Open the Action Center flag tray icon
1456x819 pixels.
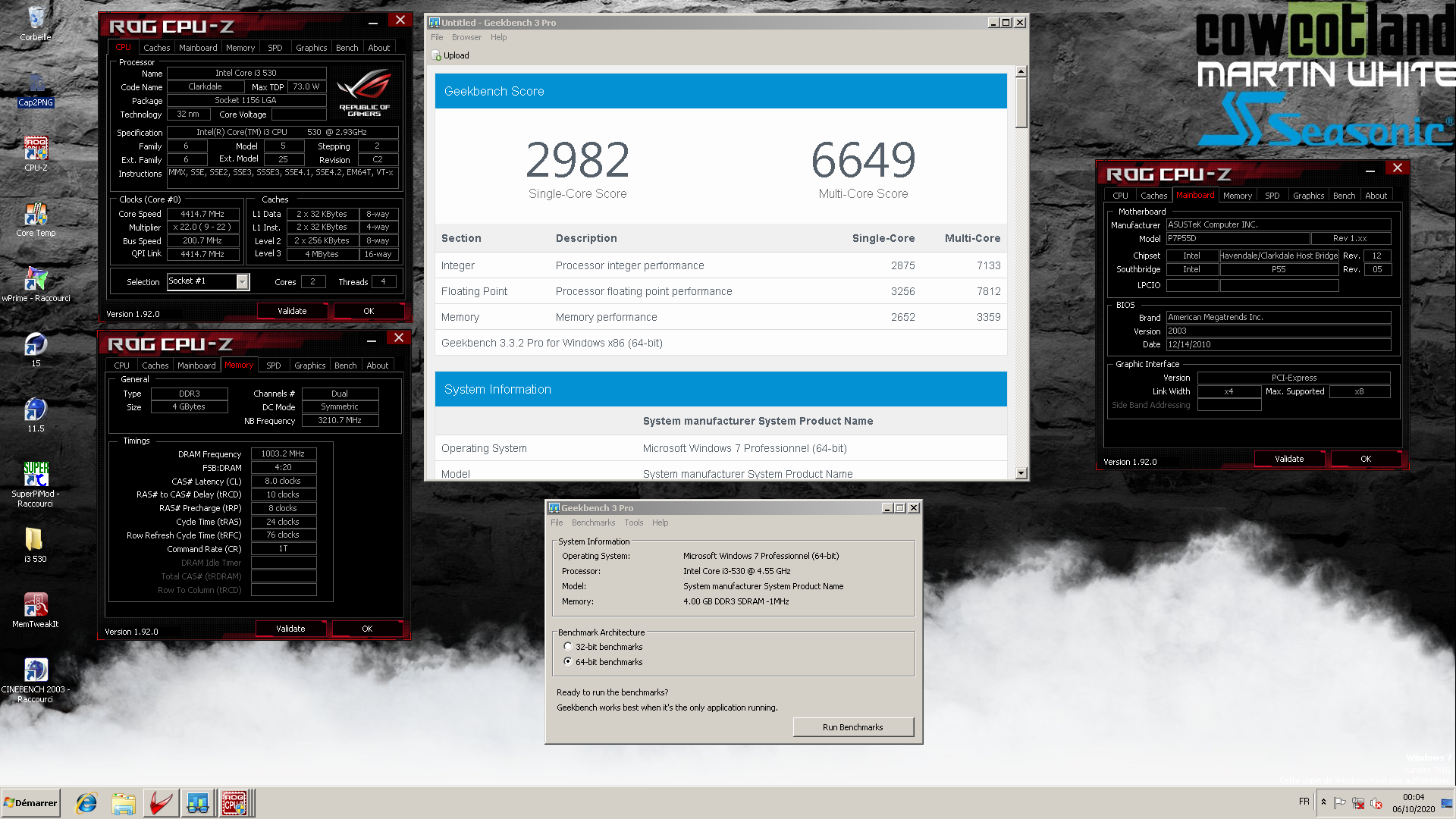point(1340,803)
